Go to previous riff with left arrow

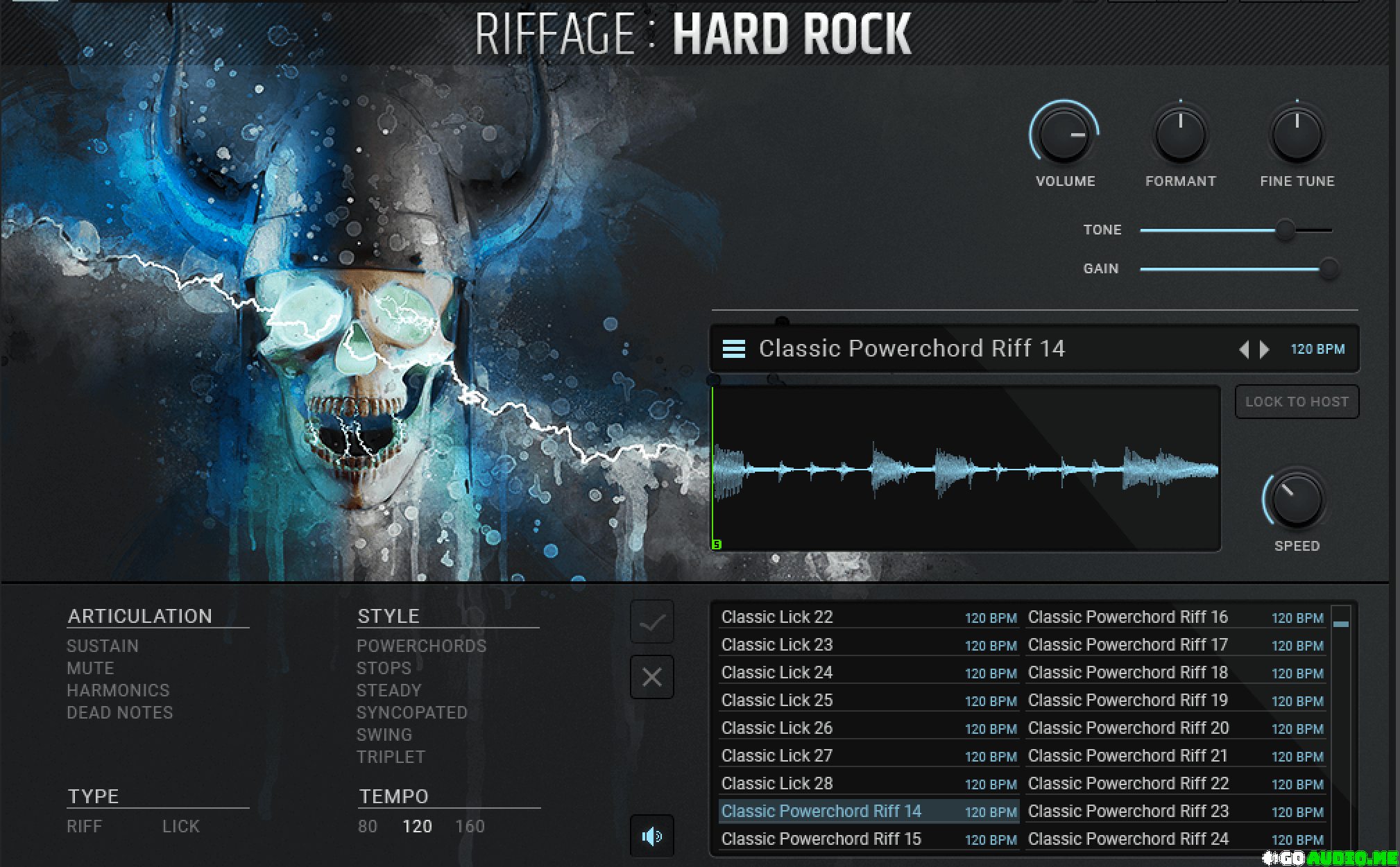click(x=1244, y=350)
